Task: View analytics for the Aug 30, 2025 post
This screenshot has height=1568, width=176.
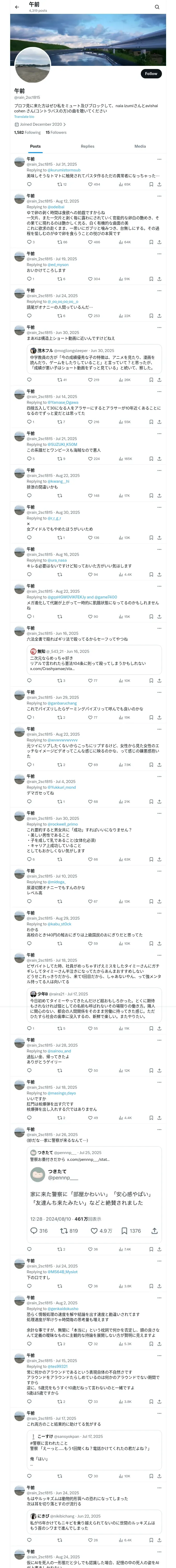Action: [x=122, y=538]
